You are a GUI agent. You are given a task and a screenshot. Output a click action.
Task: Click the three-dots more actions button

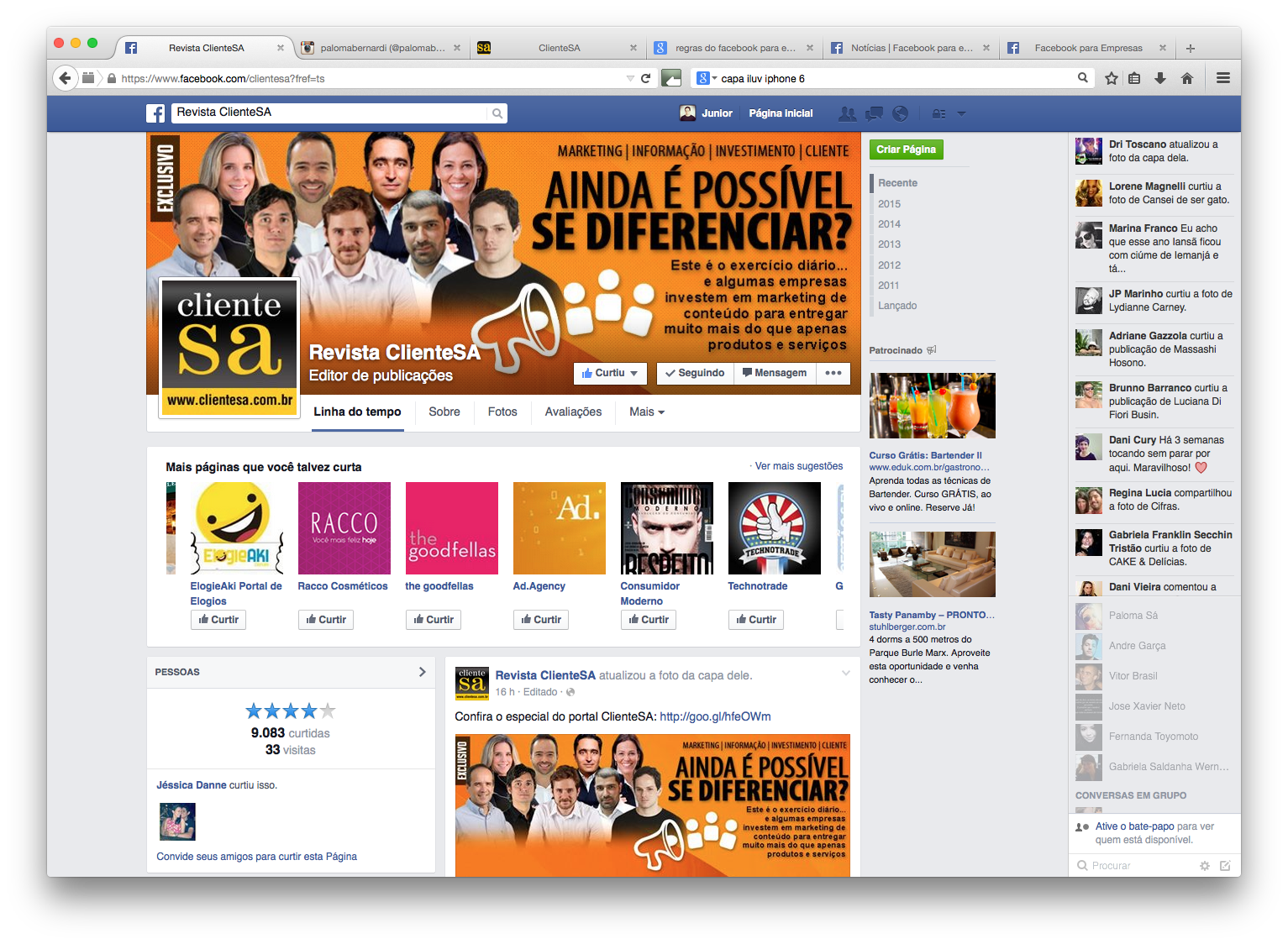coord(833,374)
